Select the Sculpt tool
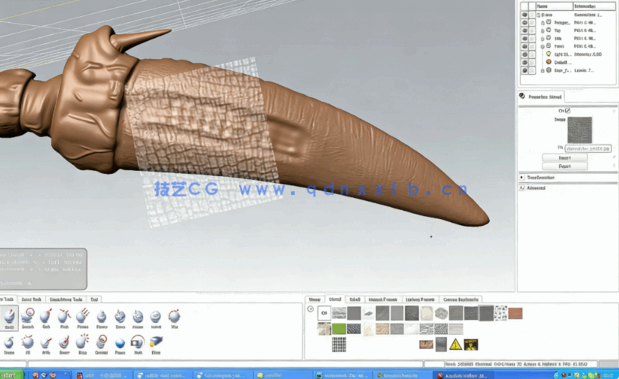619x379 pixels. pos(9,318)
